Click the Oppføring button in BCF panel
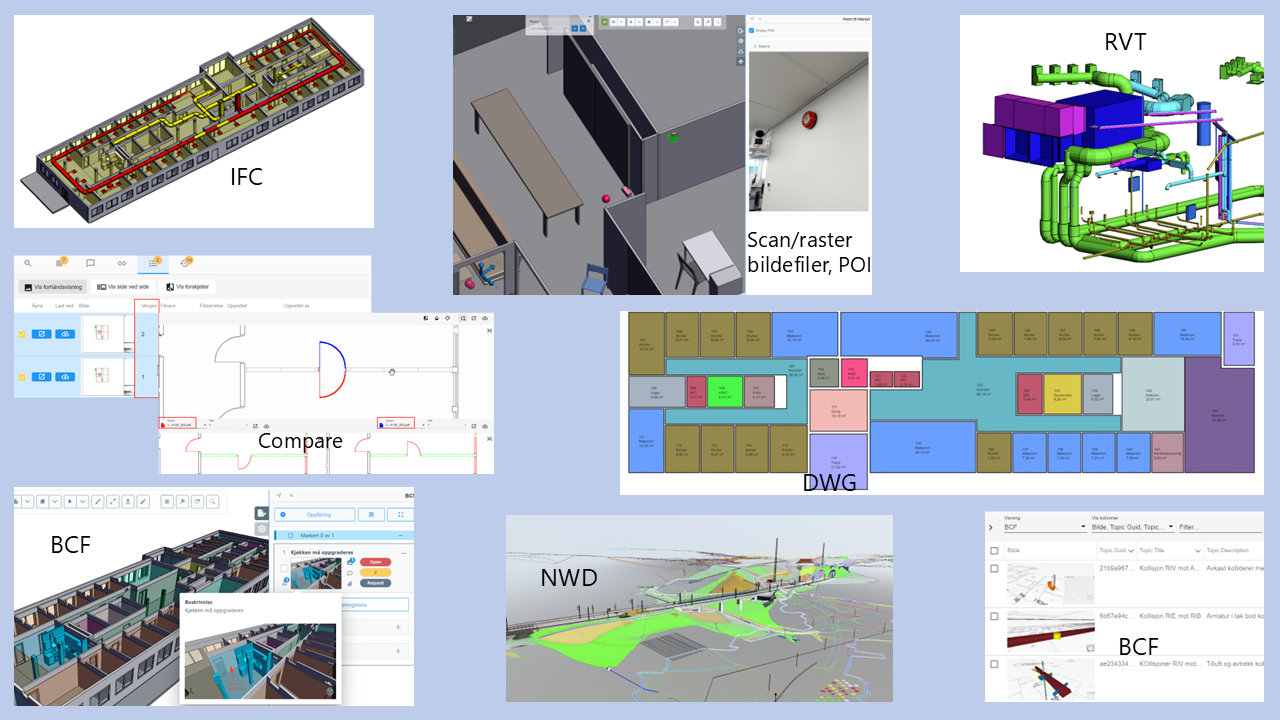This screenshot has width=1280, height=720. tap(315, 514)
